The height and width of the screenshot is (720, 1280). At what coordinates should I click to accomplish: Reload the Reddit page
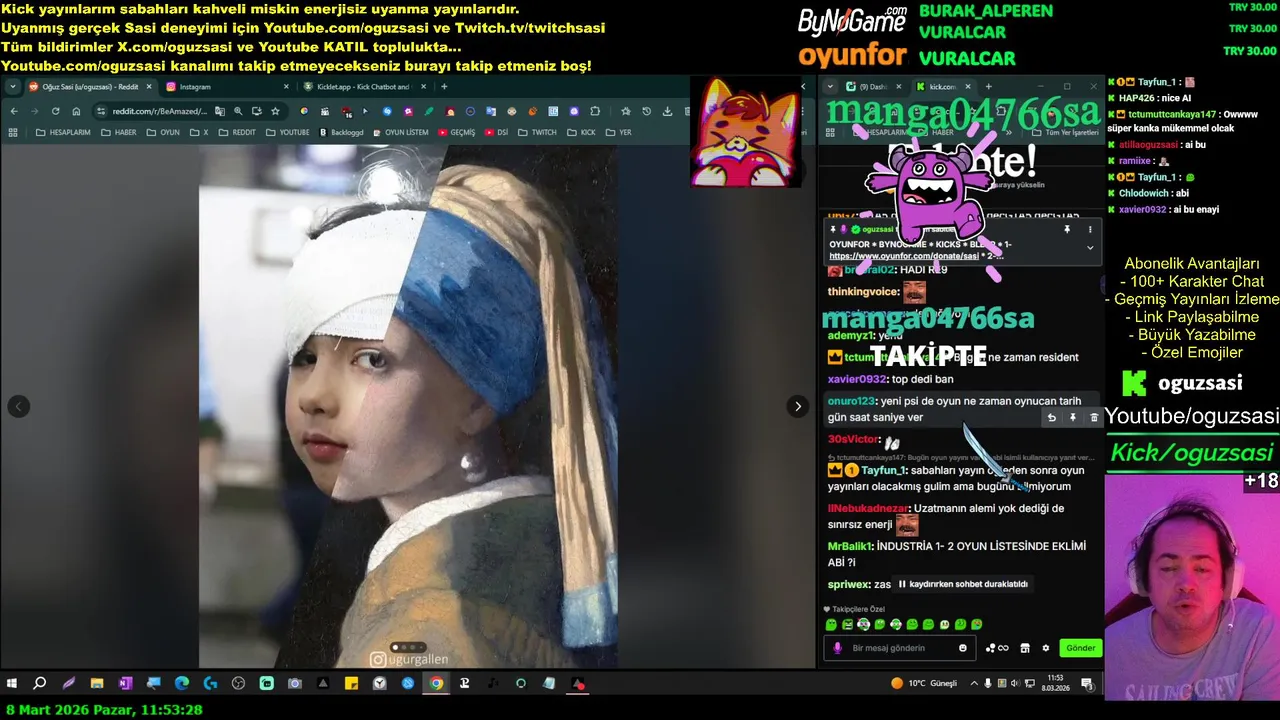(55, 111)
